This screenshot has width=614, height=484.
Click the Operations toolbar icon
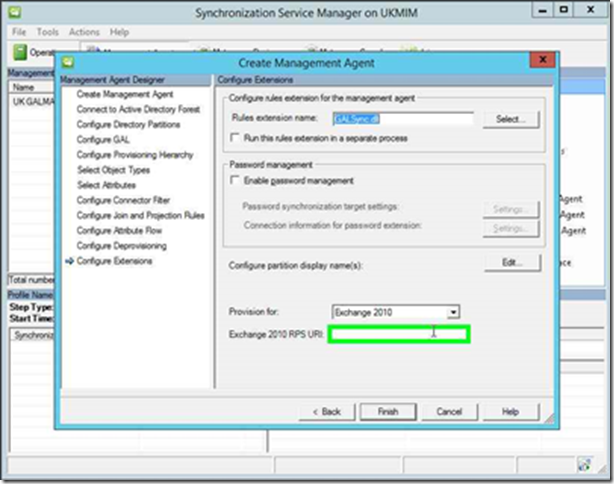pos(20,52)
